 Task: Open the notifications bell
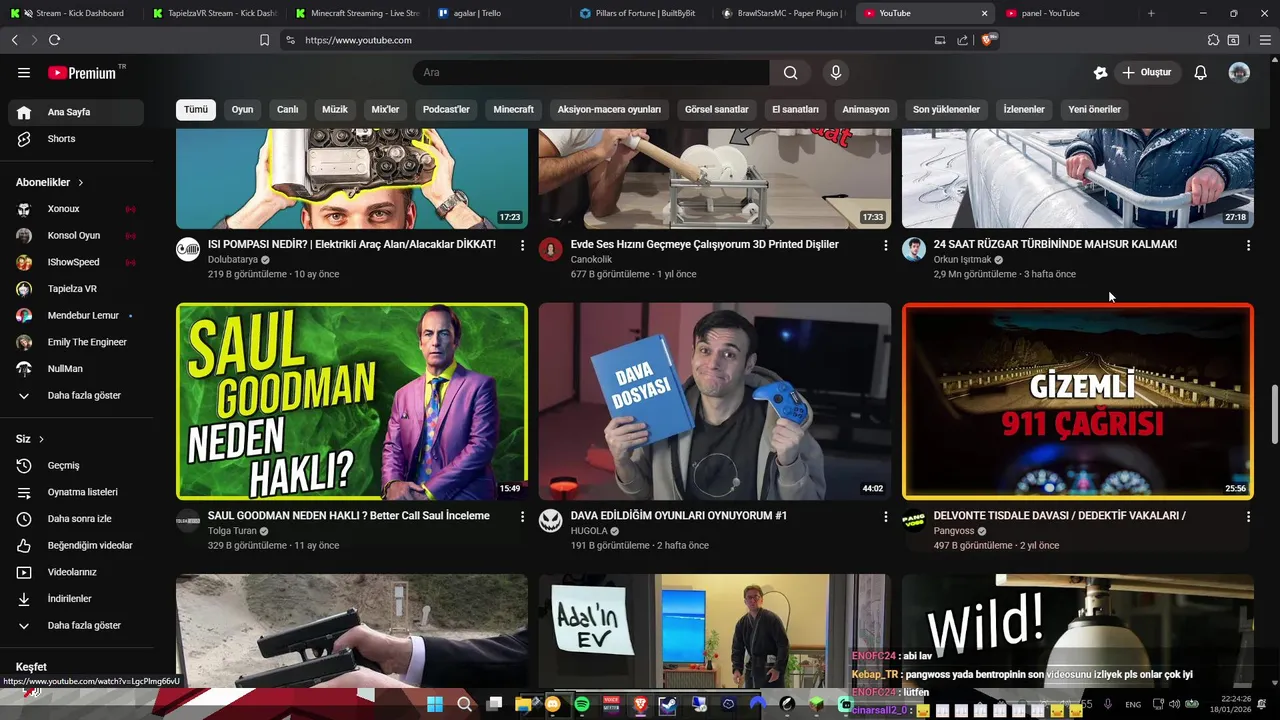click(x=1201, y=72)
